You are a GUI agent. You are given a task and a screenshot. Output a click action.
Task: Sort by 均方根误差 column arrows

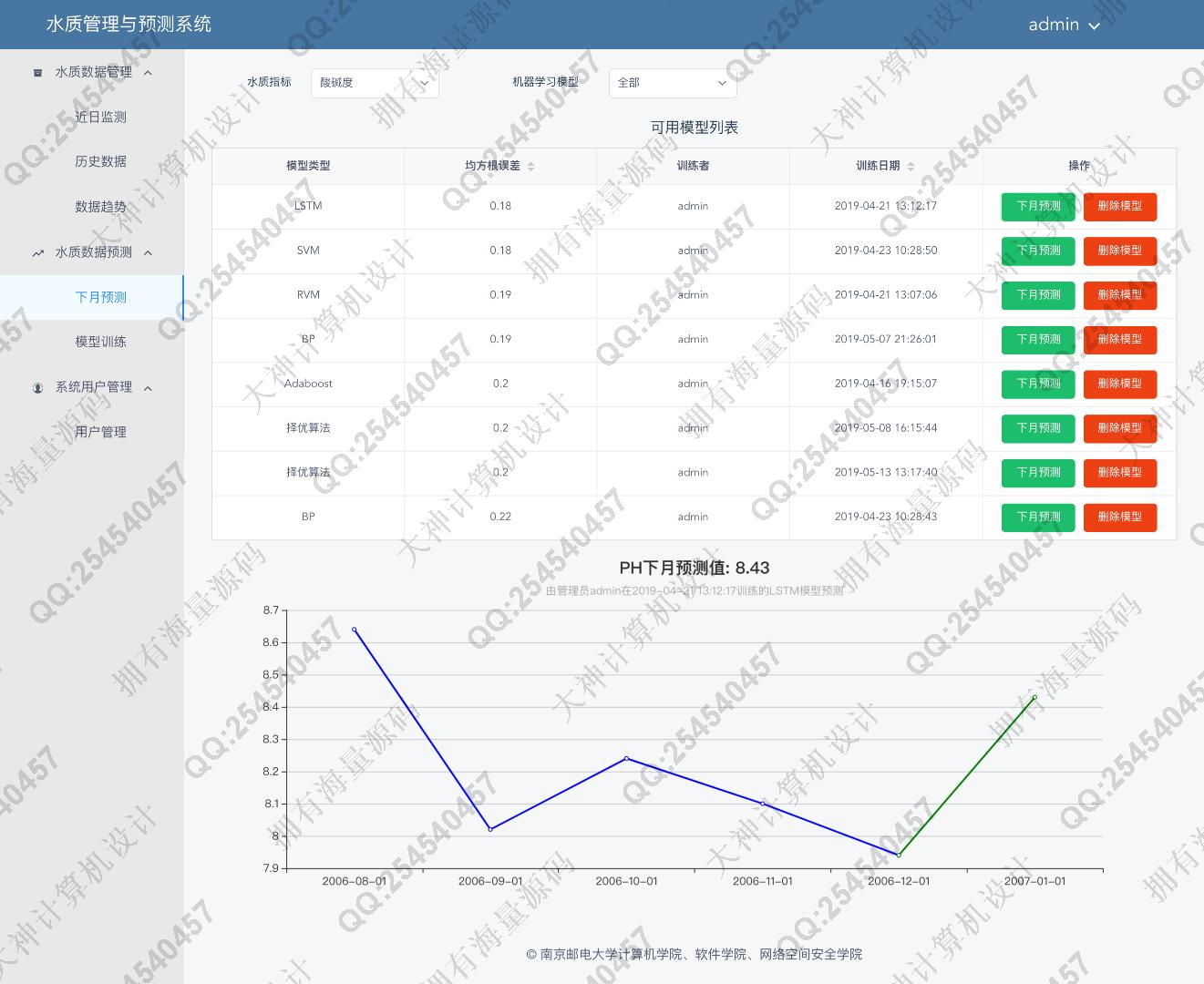tap(531, 166)
